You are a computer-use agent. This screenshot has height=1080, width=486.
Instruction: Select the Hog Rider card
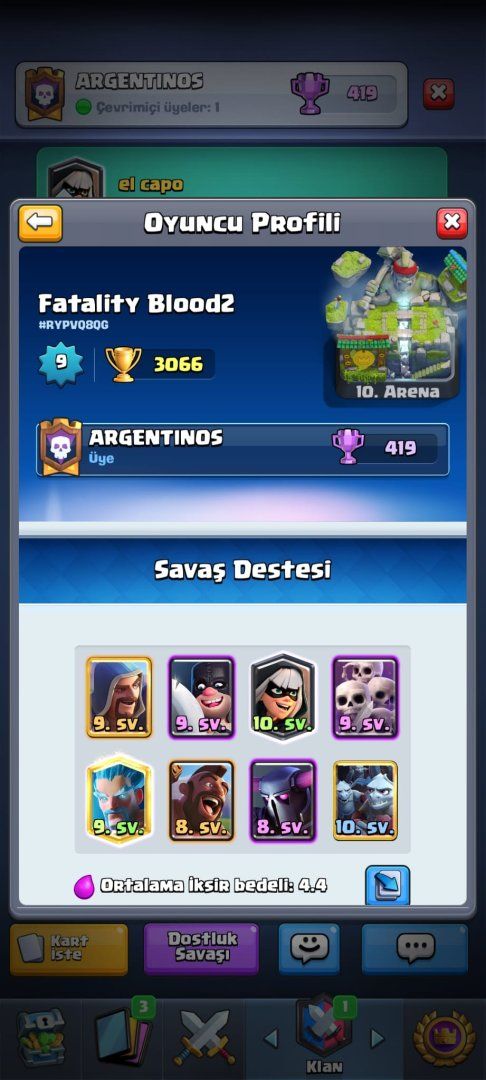[202, 800]
